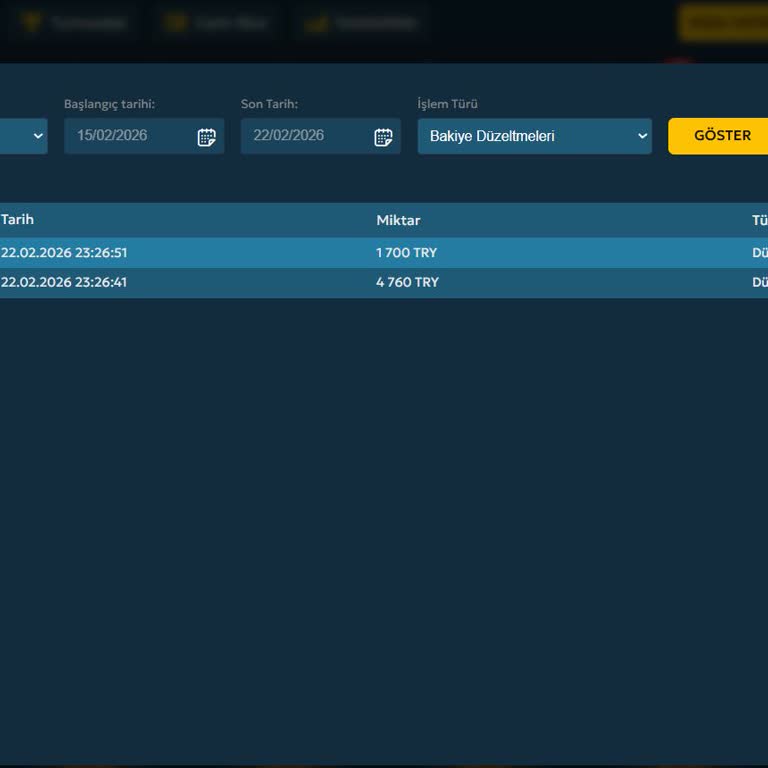768x768 pixels.
Task: Click the type cell in the first row
Action: (759, 253)
